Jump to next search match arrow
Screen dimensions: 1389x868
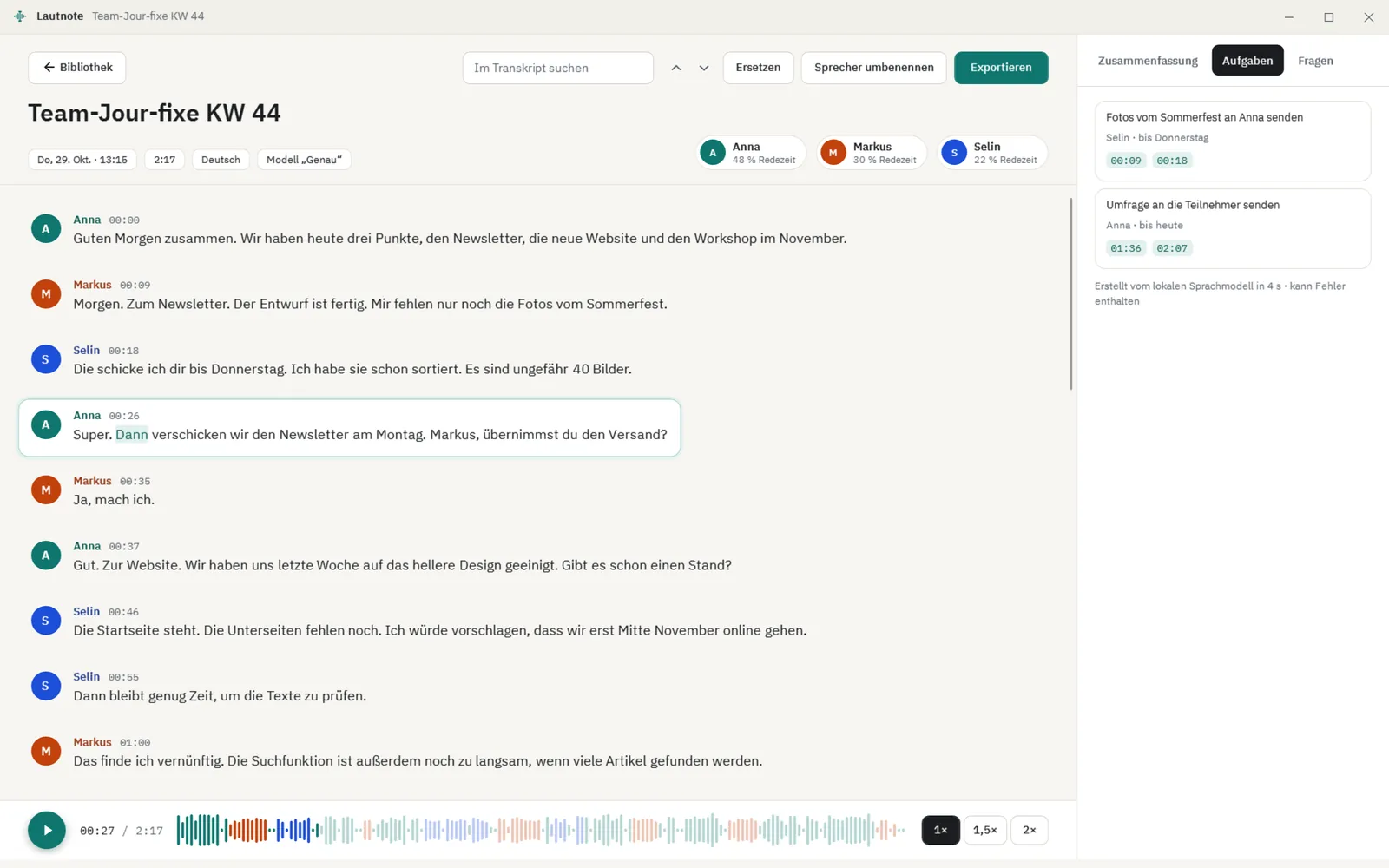coord(704,68)
